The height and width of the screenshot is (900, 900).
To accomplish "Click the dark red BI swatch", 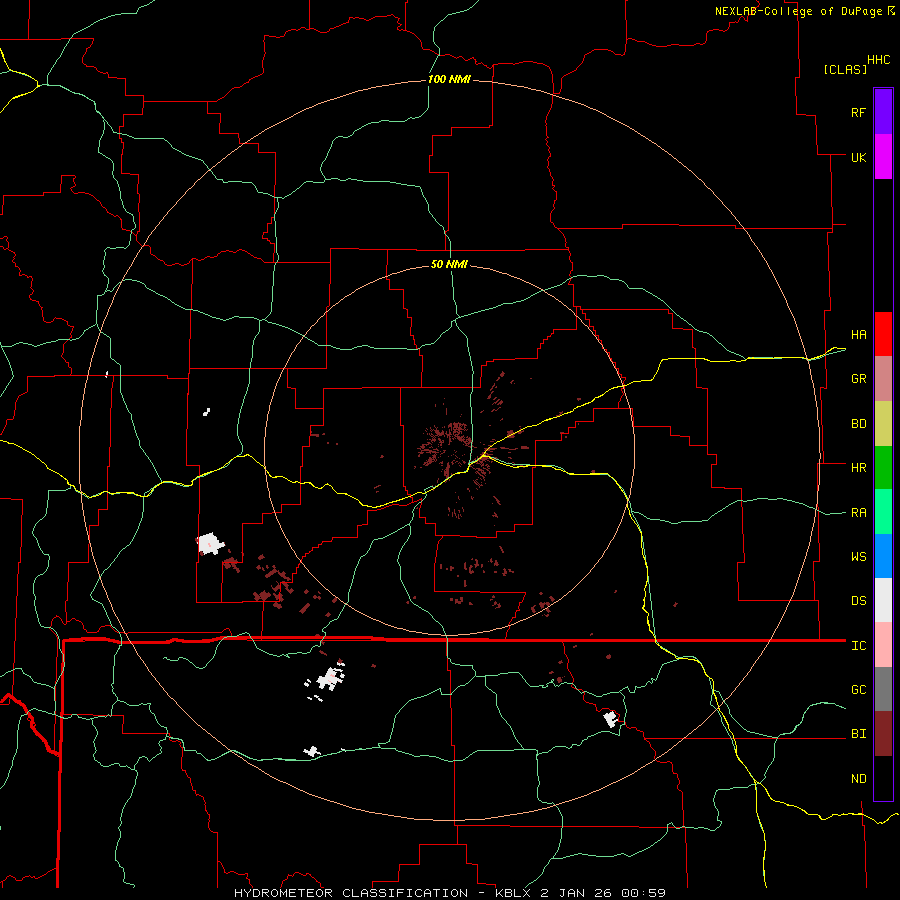I will click(883, 734).
